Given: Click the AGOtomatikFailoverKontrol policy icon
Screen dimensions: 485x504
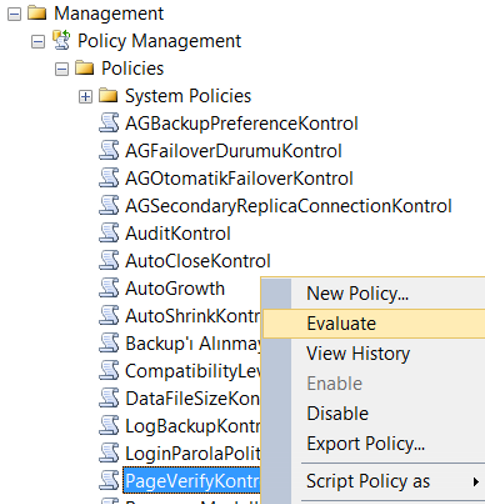Looking at the screenshot, I should pyautogui.click(x=109, y=178).
